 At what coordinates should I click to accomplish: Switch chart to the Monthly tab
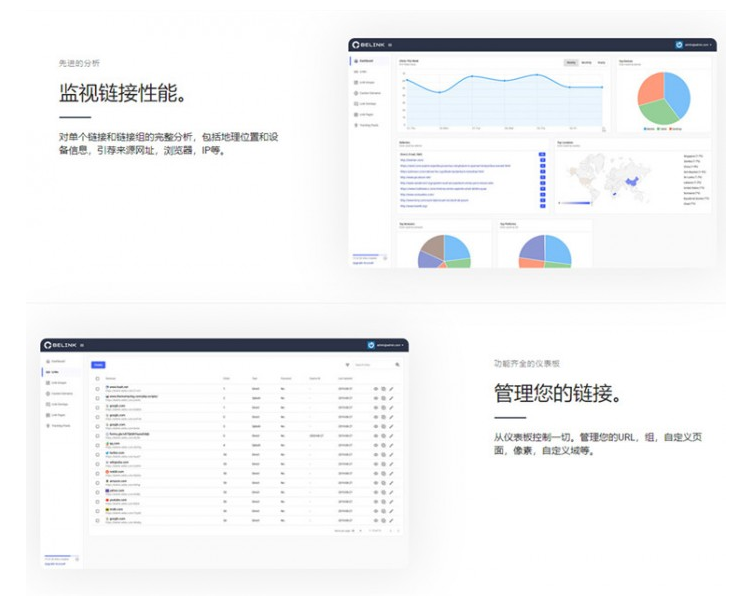coord(586,62)
